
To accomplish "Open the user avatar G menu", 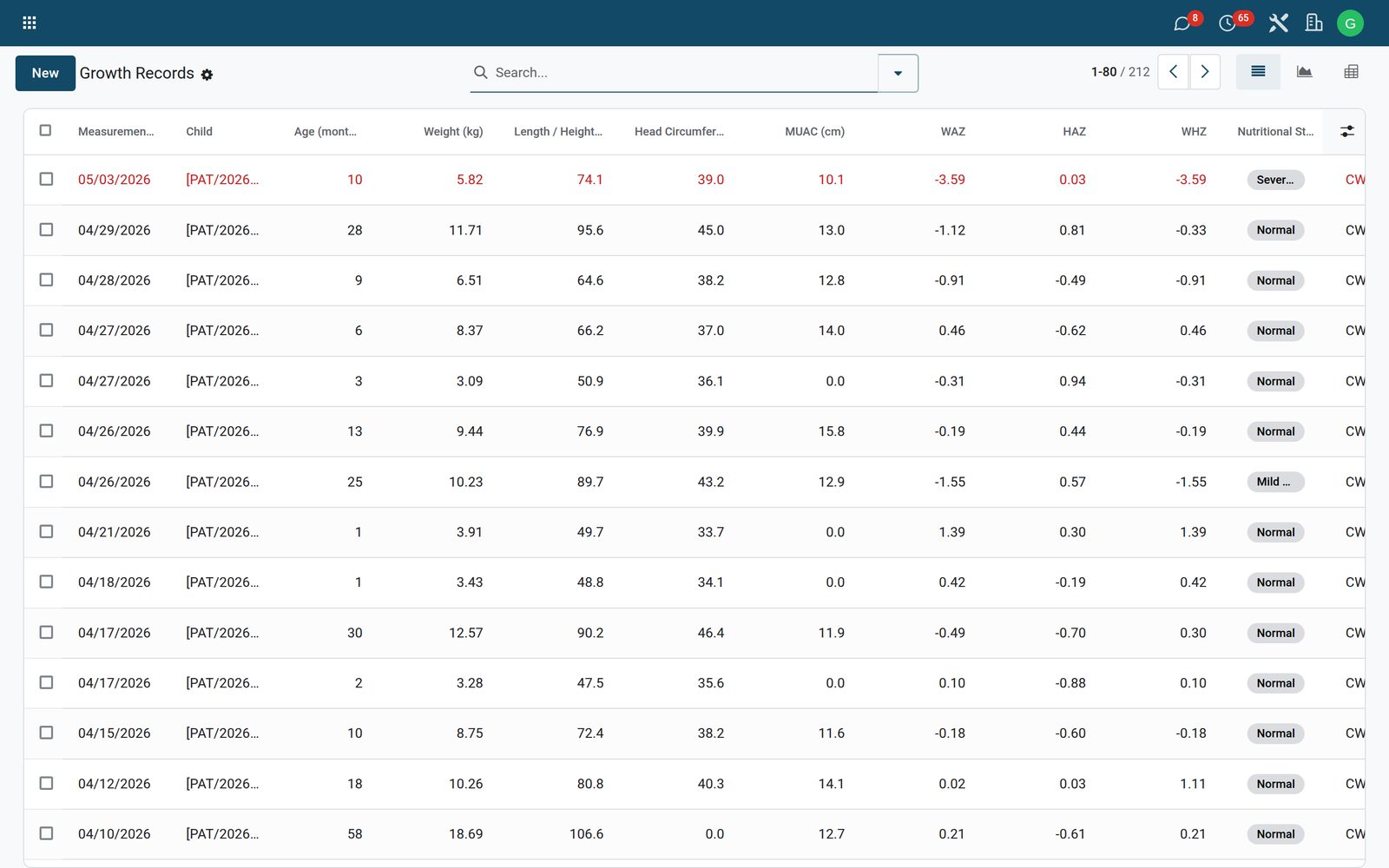I will click(x=1350, y=23).
